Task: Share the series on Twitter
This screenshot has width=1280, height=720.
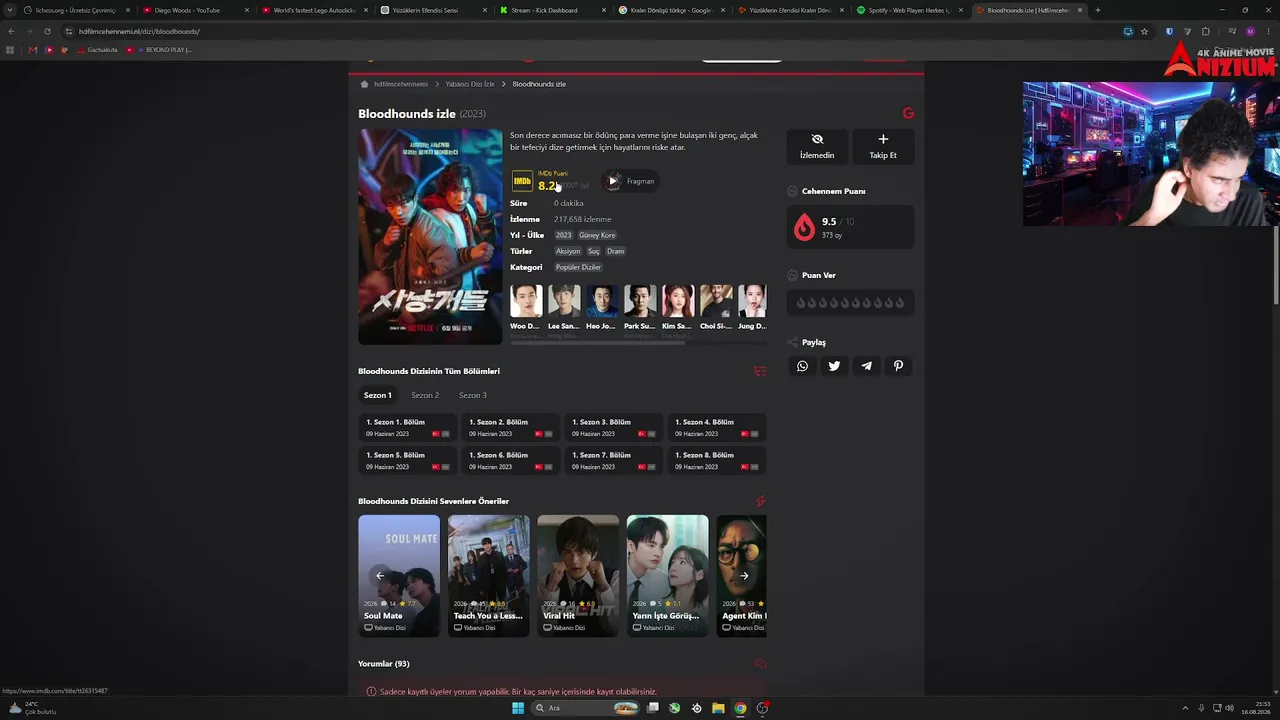Action: tap(834, 366)
